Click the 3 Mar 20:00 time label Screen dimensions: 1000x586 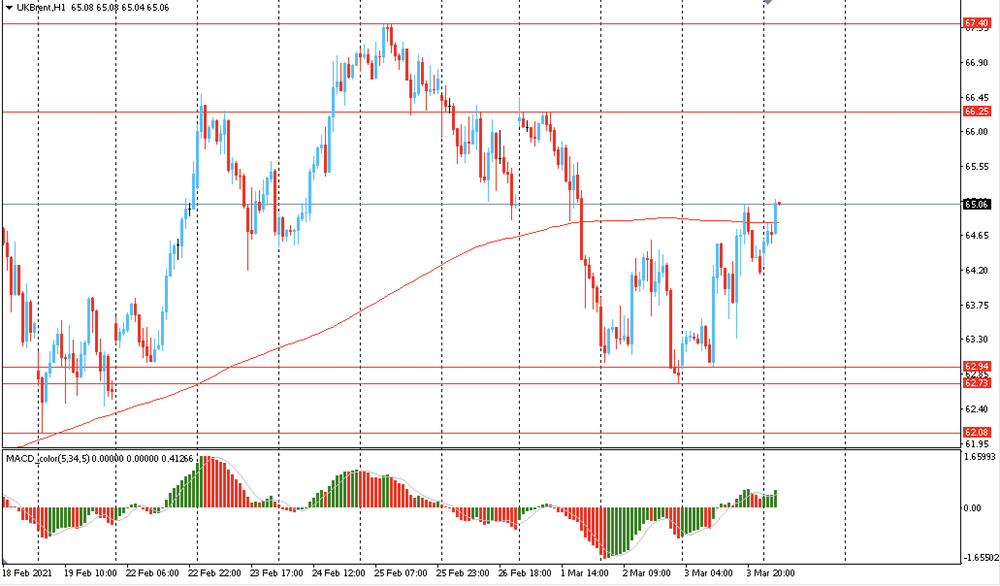770,573
